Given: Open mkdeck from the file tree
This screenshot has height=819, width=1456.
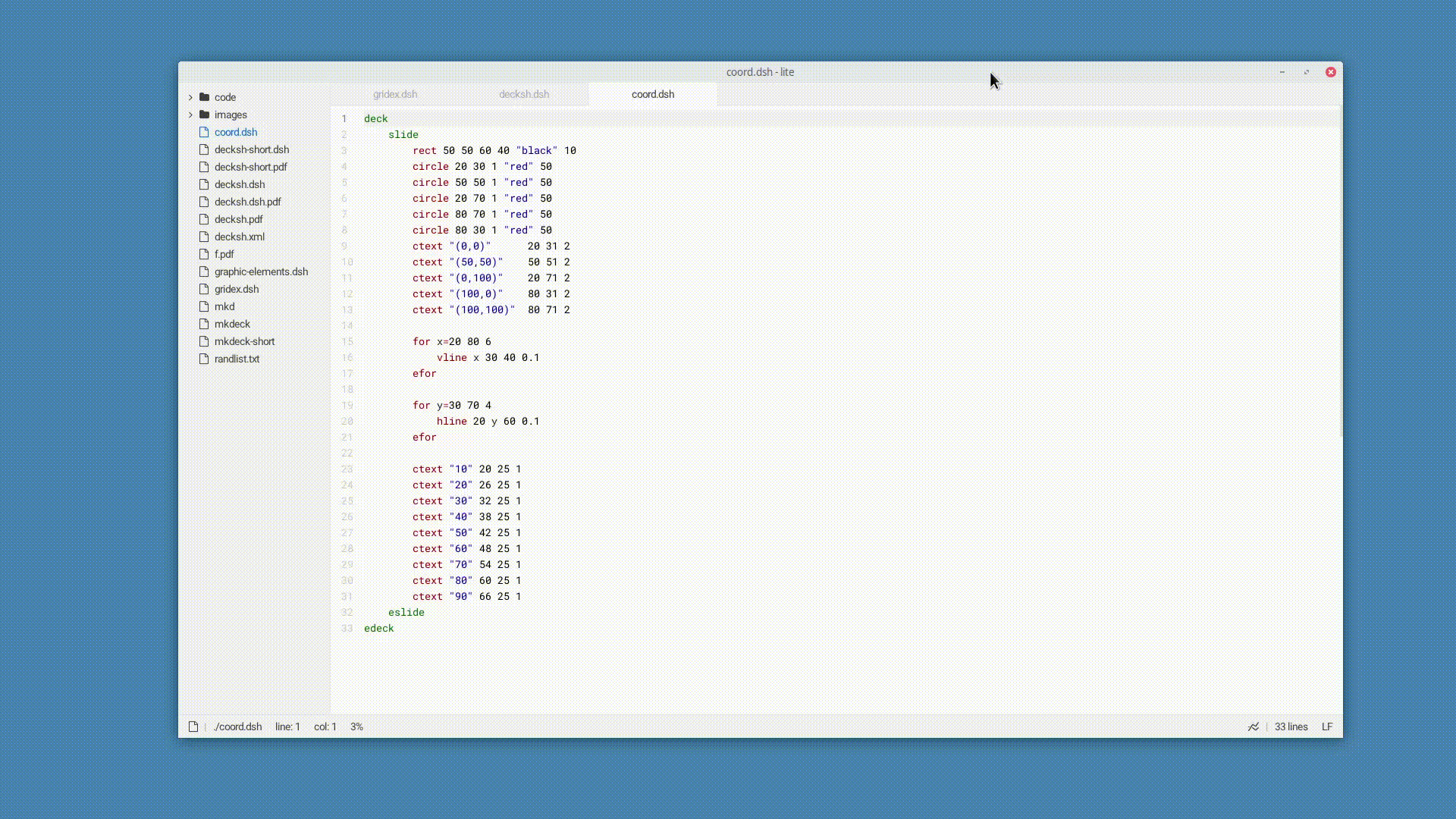Looking at the screenshot, I should (232, 324).
